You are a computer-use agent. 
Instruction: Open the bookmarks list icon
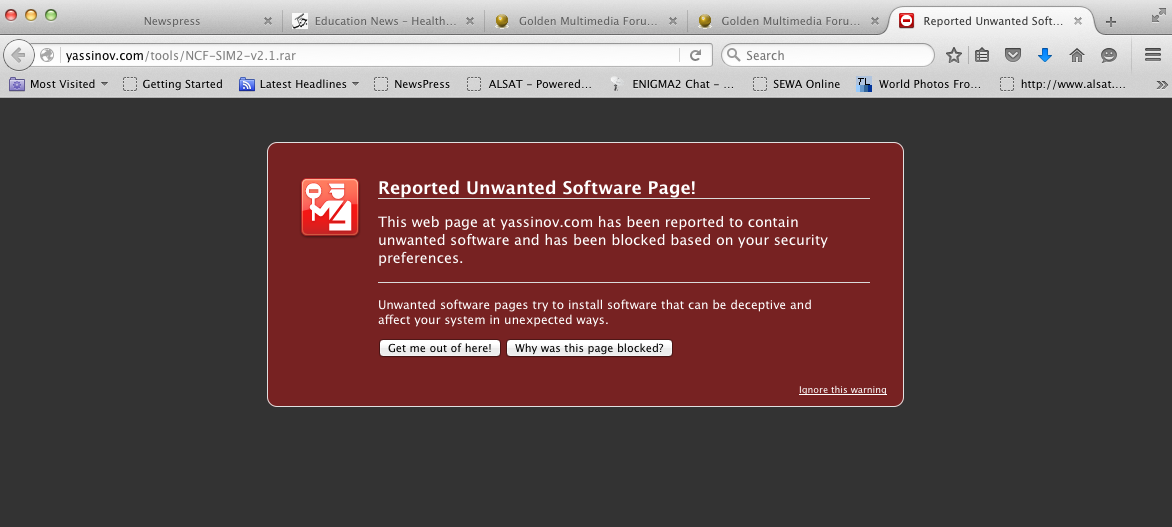pyautogui.click(x=982, y=55)
